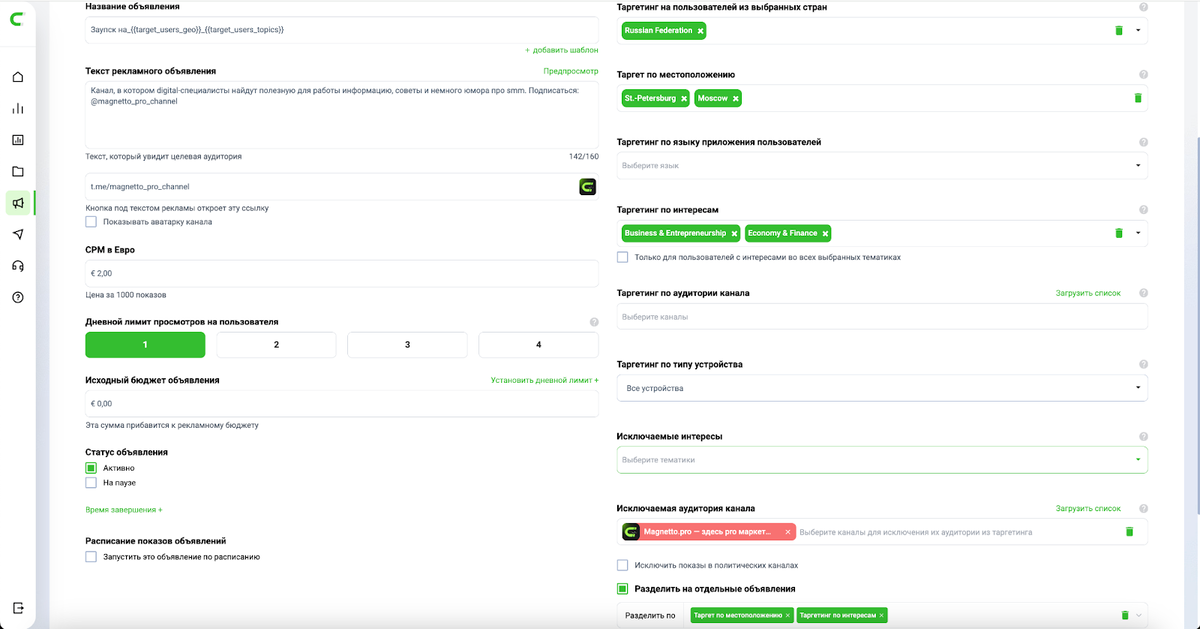Clear interest targeting with the trash icon
This screenshot has width=1200, height=629.
[1119, 233]
